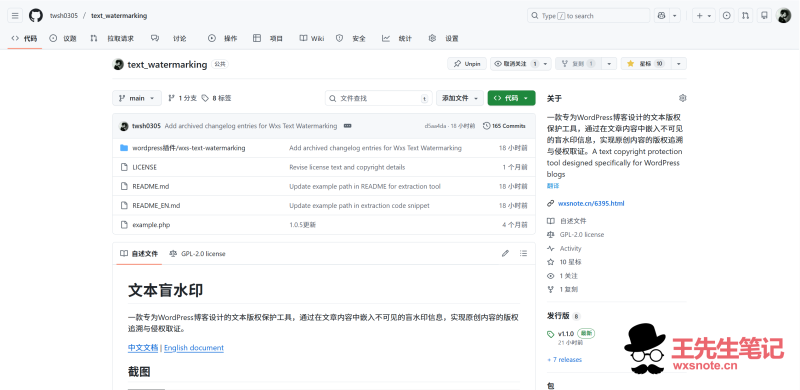Open the 设置 settings tab
Image resolution: width=800 pixels, height=390 pixels.
(443, 38)
